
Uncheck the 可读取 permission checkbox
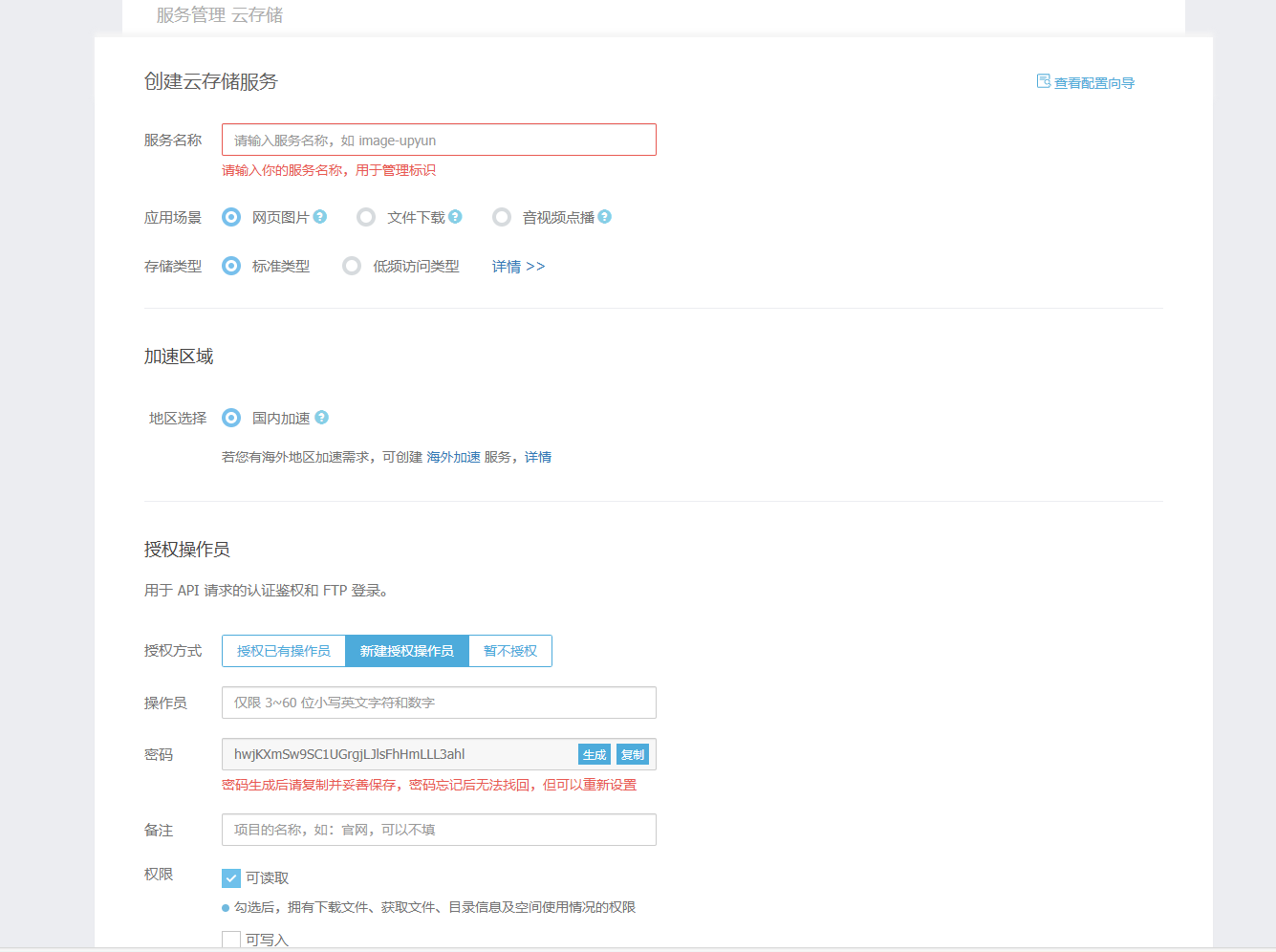[231, 878]
